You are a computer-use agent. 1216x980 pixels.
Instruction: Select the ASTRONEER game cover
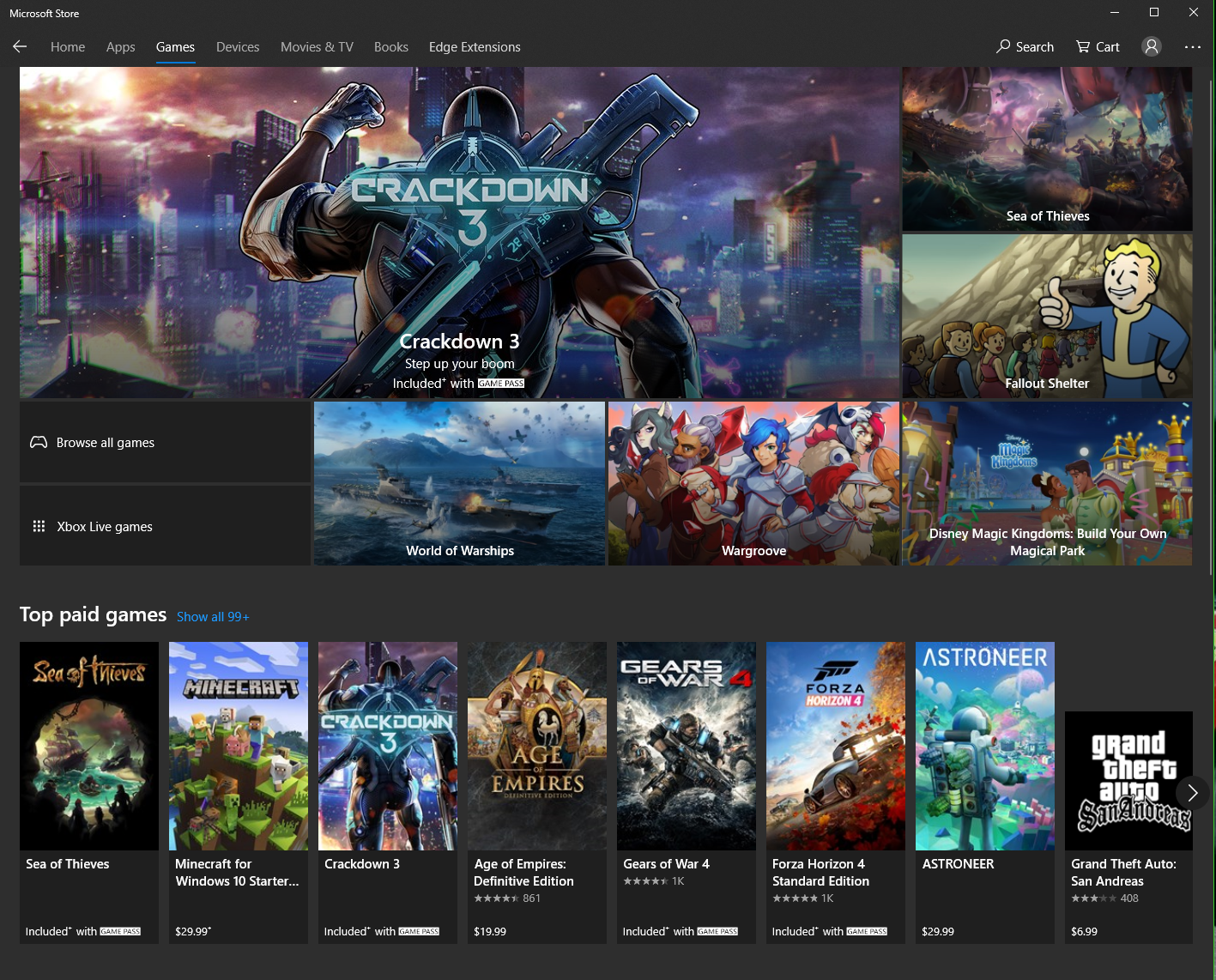tap(984, 747)
